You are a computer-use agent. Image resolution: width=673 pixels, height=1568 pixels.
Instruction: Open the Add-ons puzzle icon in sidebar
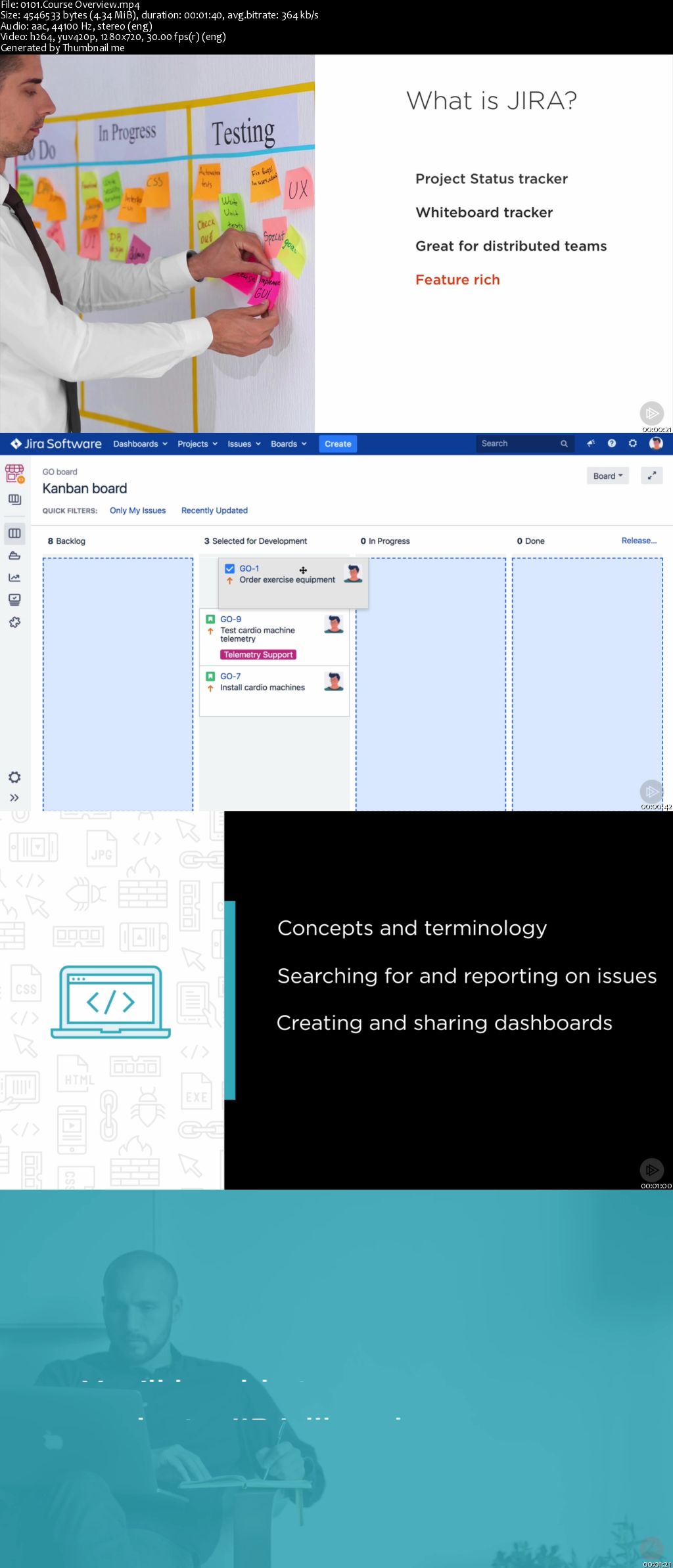[14, 622]
